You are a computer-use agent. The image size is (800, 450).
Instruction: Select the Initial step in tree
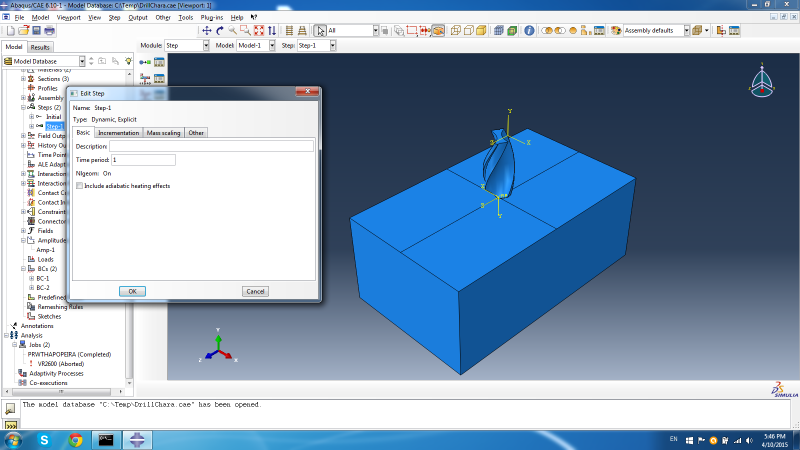[x=54, y=117]
